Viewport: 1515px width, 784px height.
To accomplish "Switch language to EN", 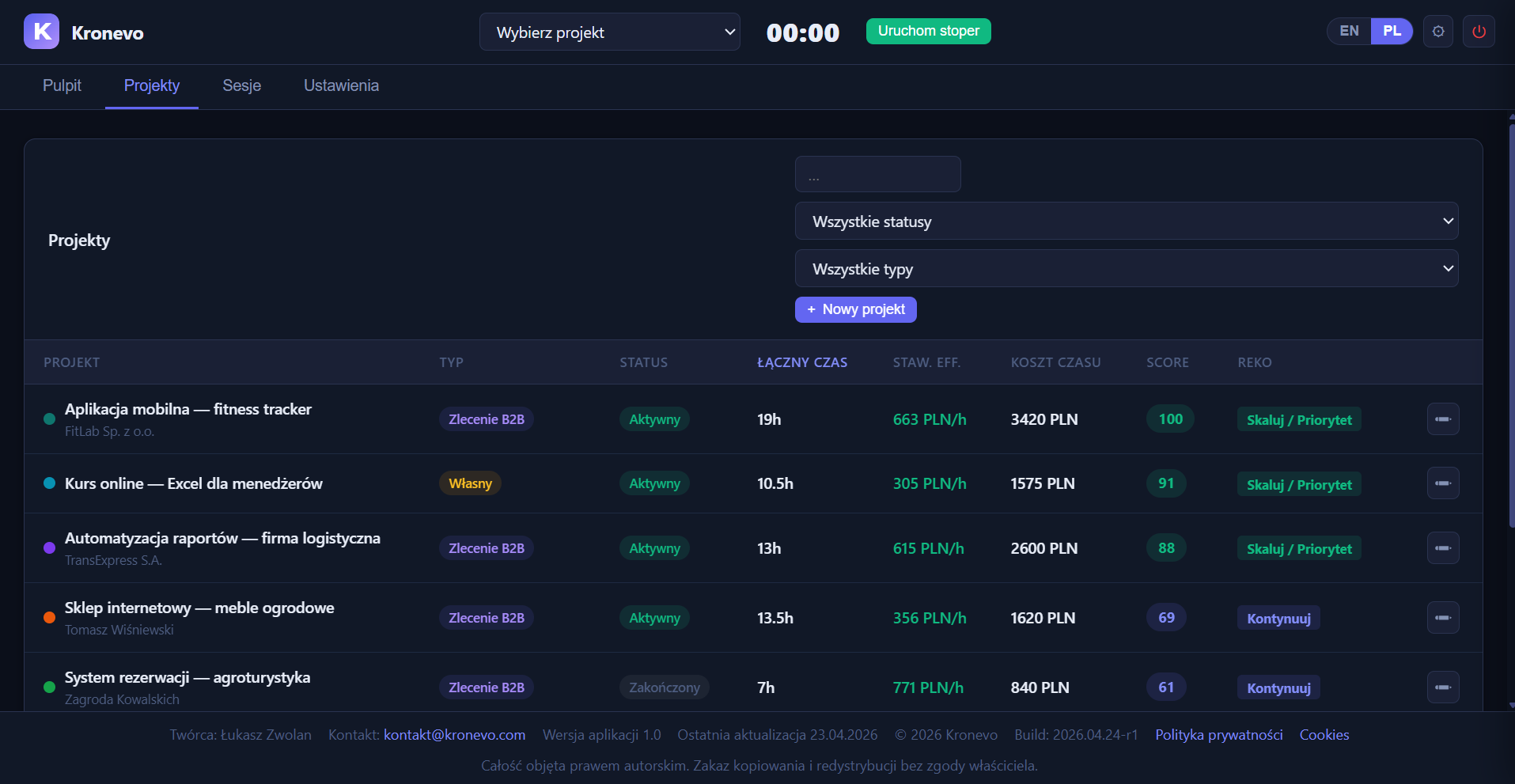I will click(x=1350, y=32).
